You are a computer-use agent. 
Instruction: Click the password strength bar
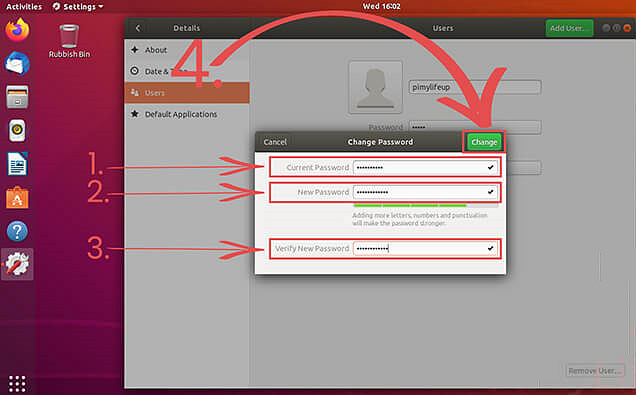(425, 206)
